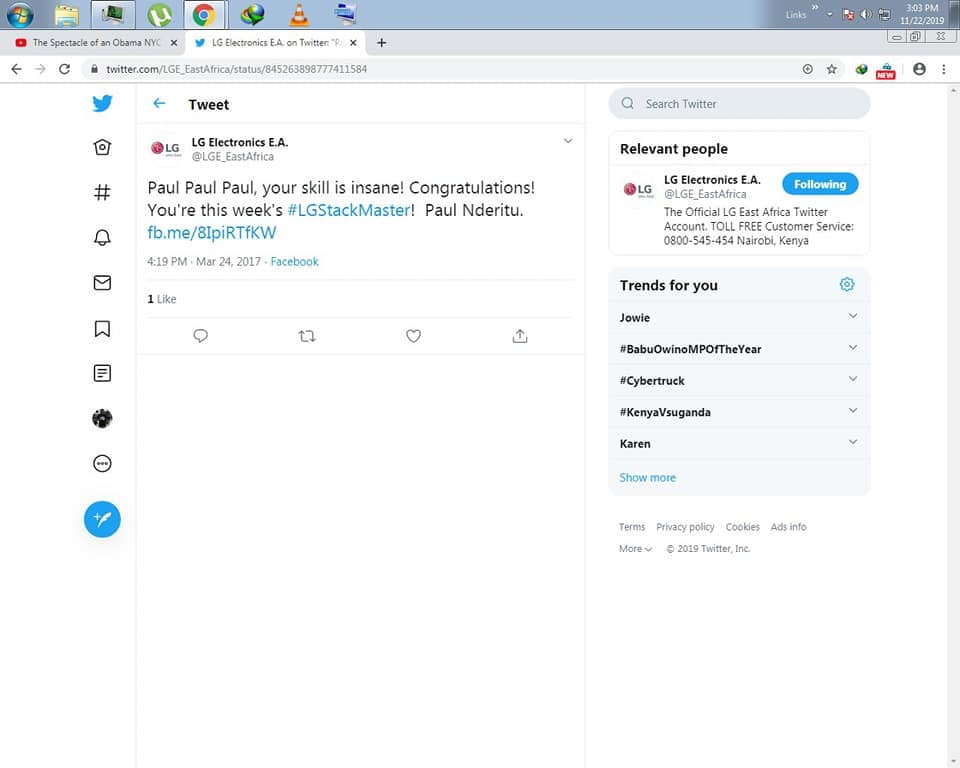The height and width of the screenshot is (768, 960).
Task: Open Messages envelope icon
Action: point(102,283)
